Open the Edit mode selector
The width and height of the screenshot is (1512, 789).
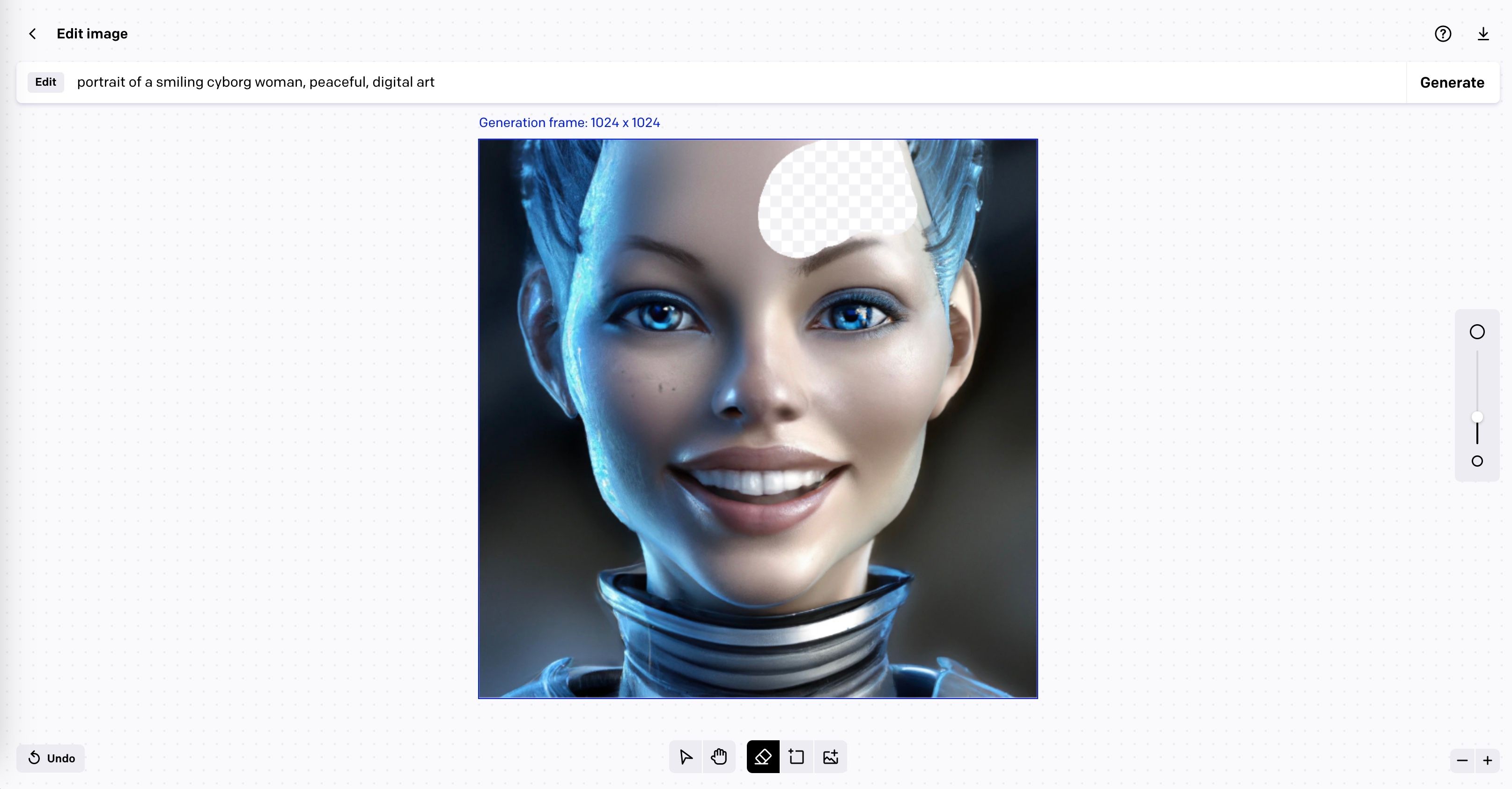pos(46,82)
